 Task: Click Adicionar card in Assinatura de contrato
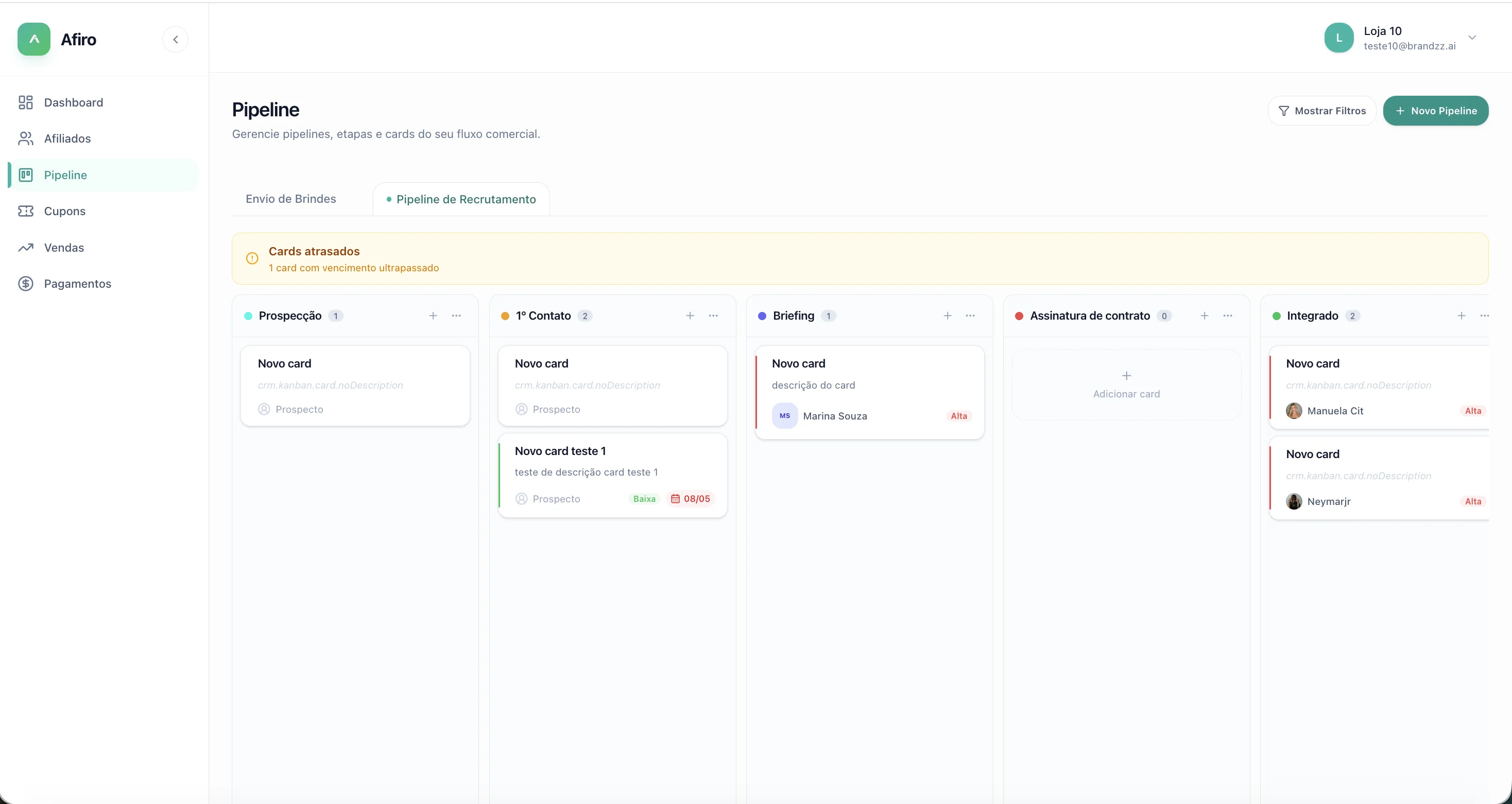[x=1126, y=385]
